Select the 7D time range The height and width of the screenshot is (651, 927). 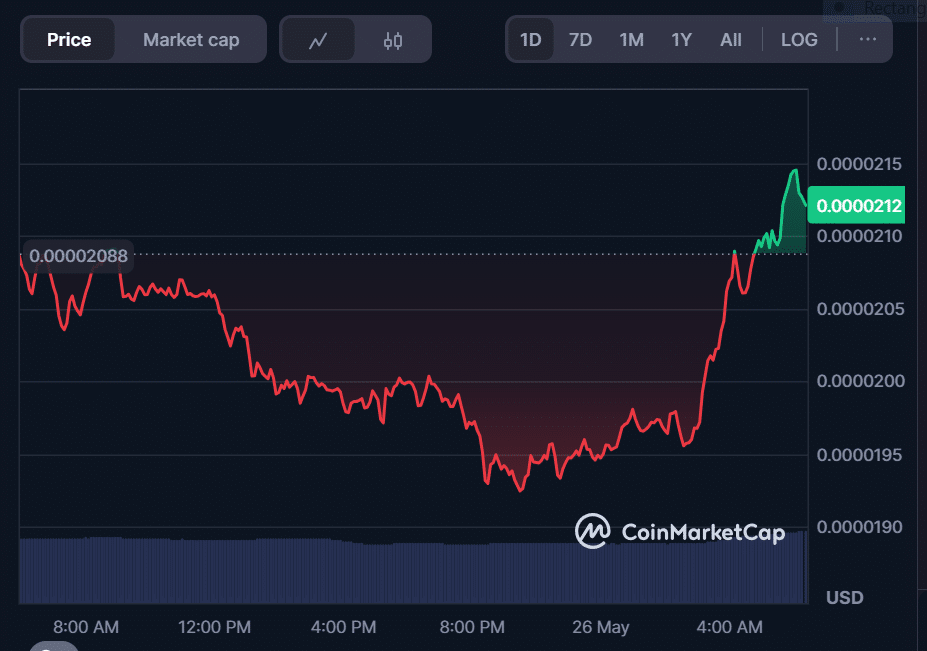pos(580,40)
